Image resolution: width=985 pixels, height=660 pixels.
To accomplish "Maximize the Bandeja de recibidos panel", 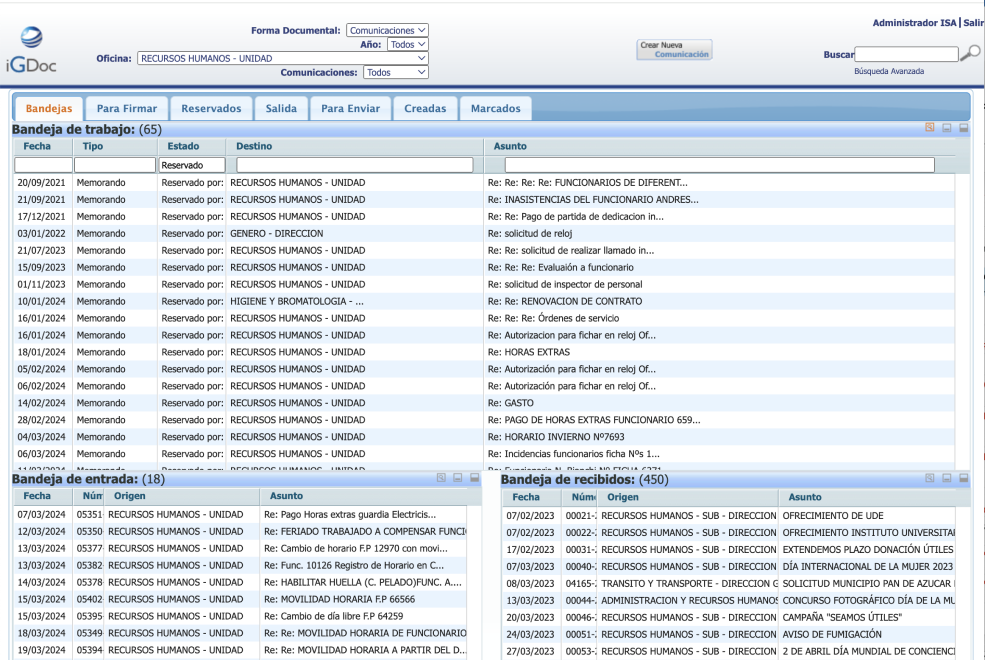I will pos(964,479).
